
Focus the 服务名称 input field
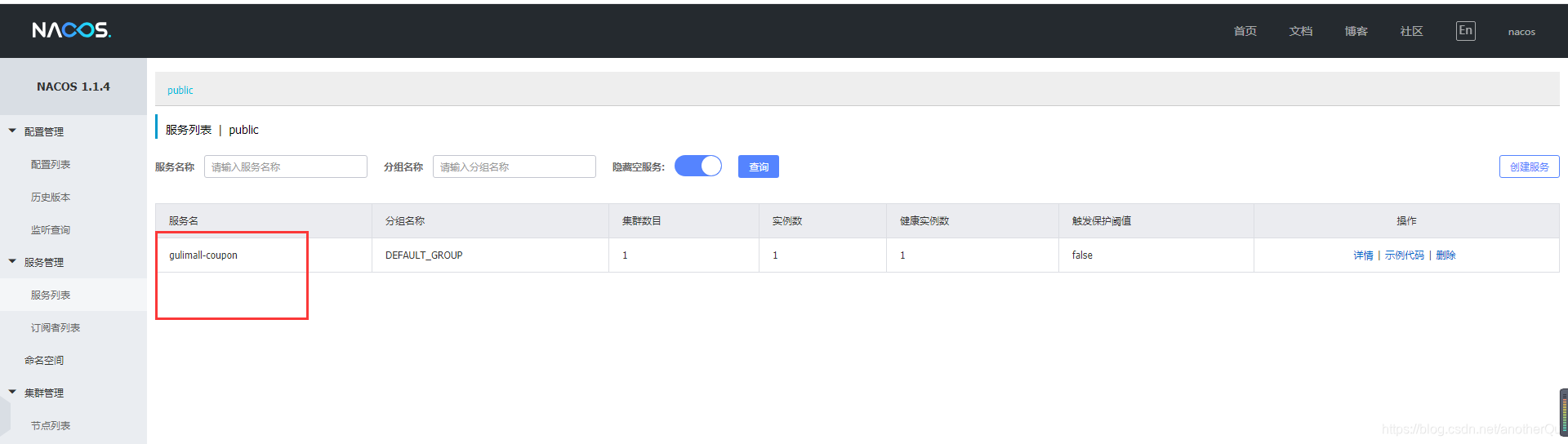pyautogui.click(x=286, y=166)
